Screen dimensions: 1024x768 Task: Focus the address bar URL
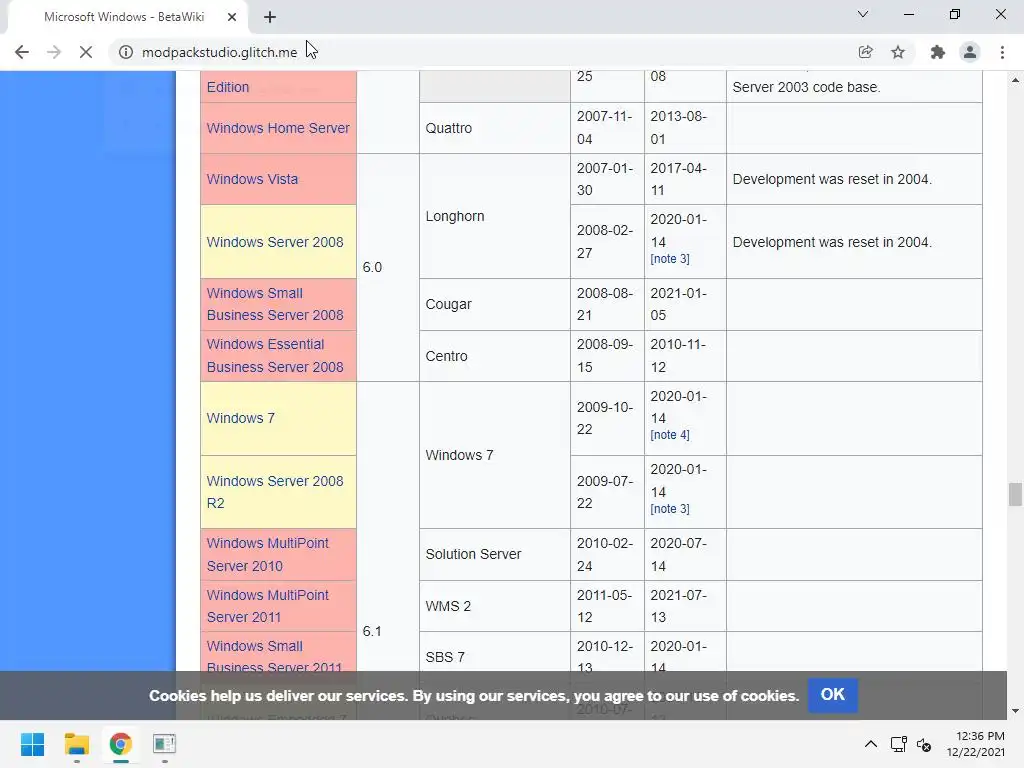[x=219, y=52]
